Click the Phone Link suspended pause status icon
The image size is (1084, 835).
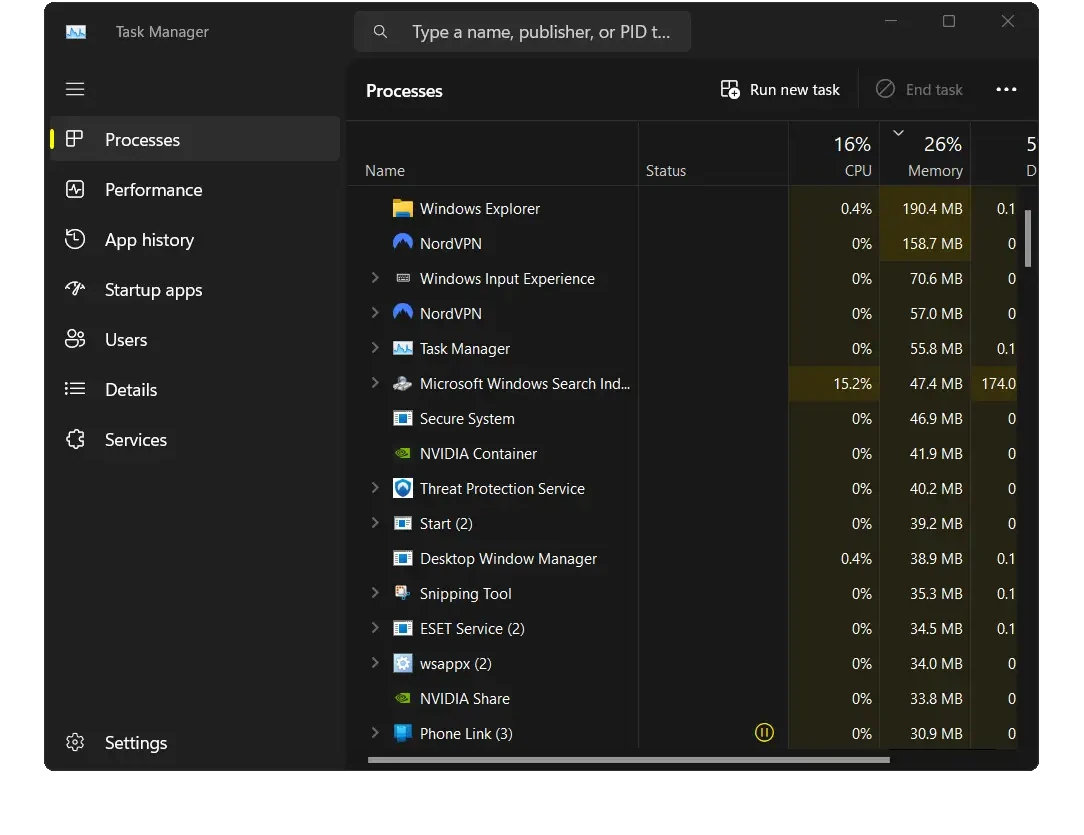(x=764, y=732)
